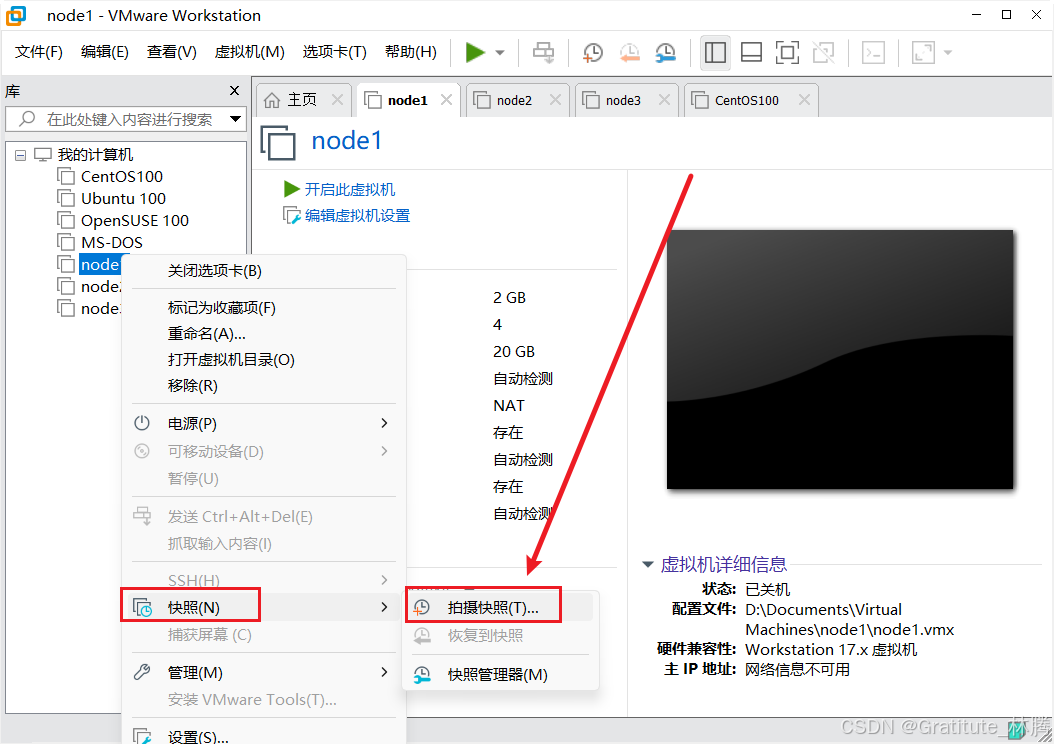Click the node1 virtual machine screen thumbnail
The height and width of the screenshot is (744, 1054).
[x=840, y=360]
